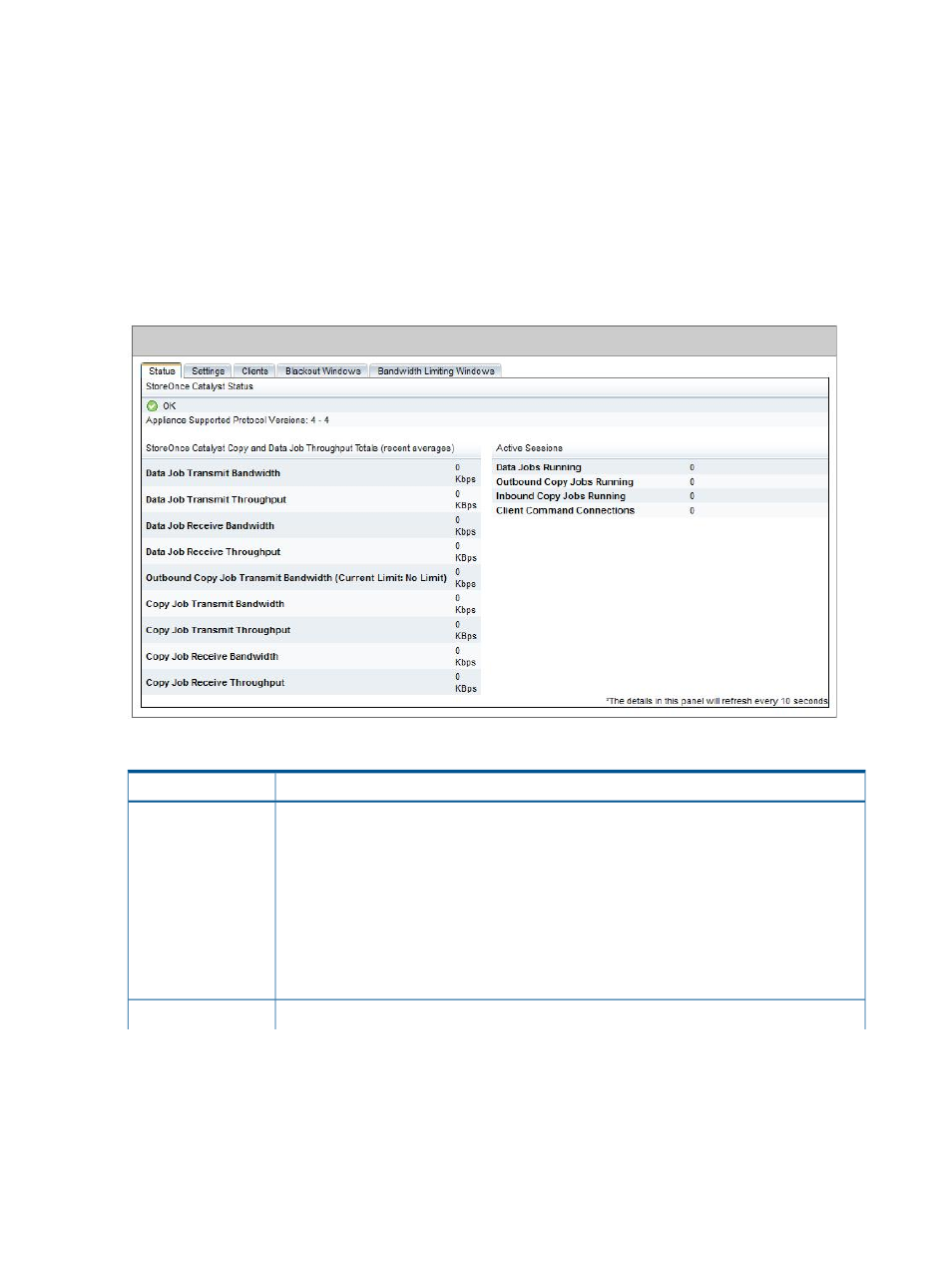Select the Blackout Windows tab
952x1268 pixels.
[x=322, y=370]
